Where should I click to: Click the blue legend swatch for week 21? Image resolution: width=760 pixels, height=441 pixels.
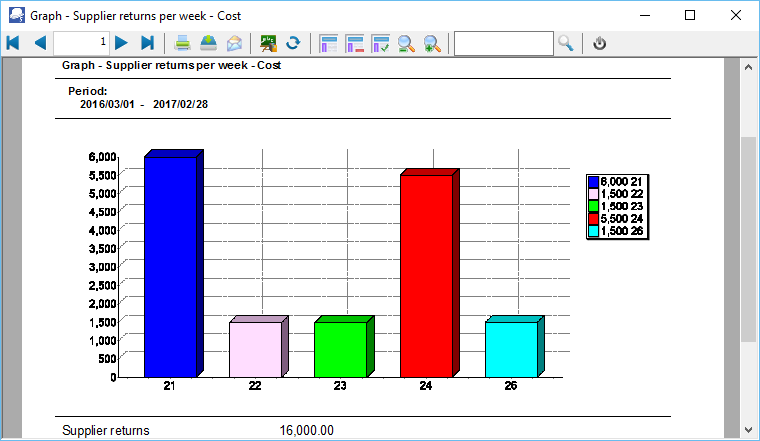593,182
